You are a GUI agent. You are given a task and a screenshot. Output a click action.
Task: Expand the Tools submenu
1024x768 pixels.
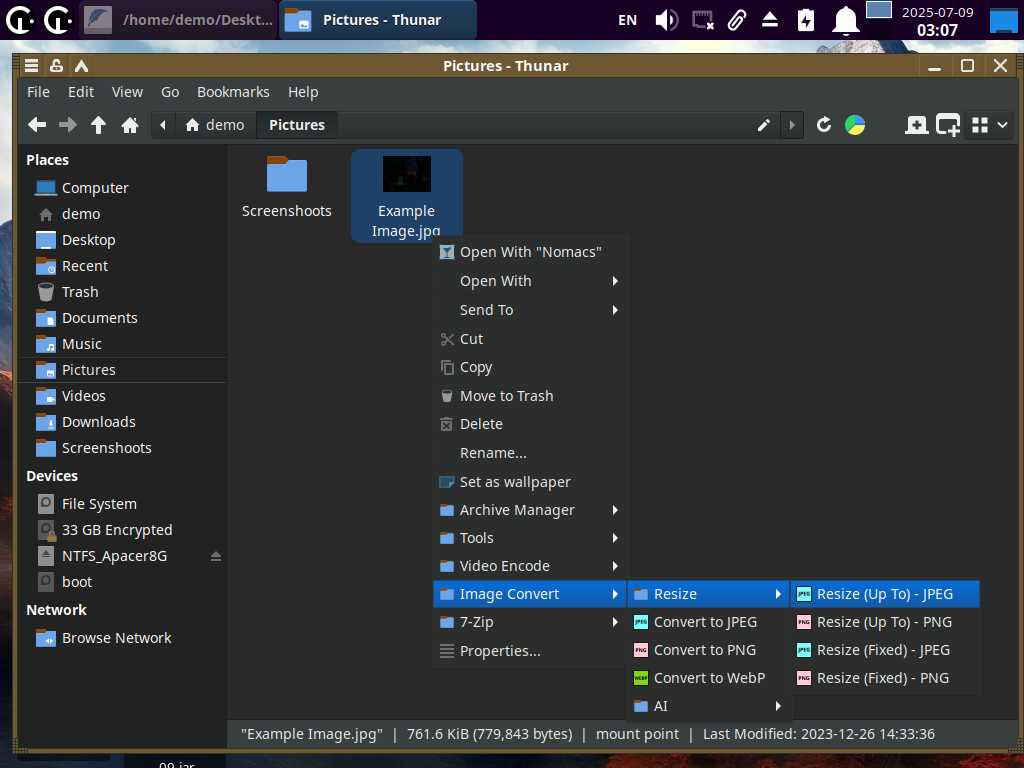530,538
